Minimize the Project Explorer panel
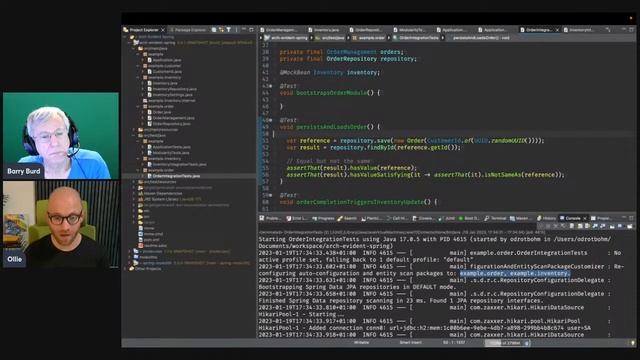Image resolution: width=640 pixels, height=360 pixels. [x=244, y=30]
